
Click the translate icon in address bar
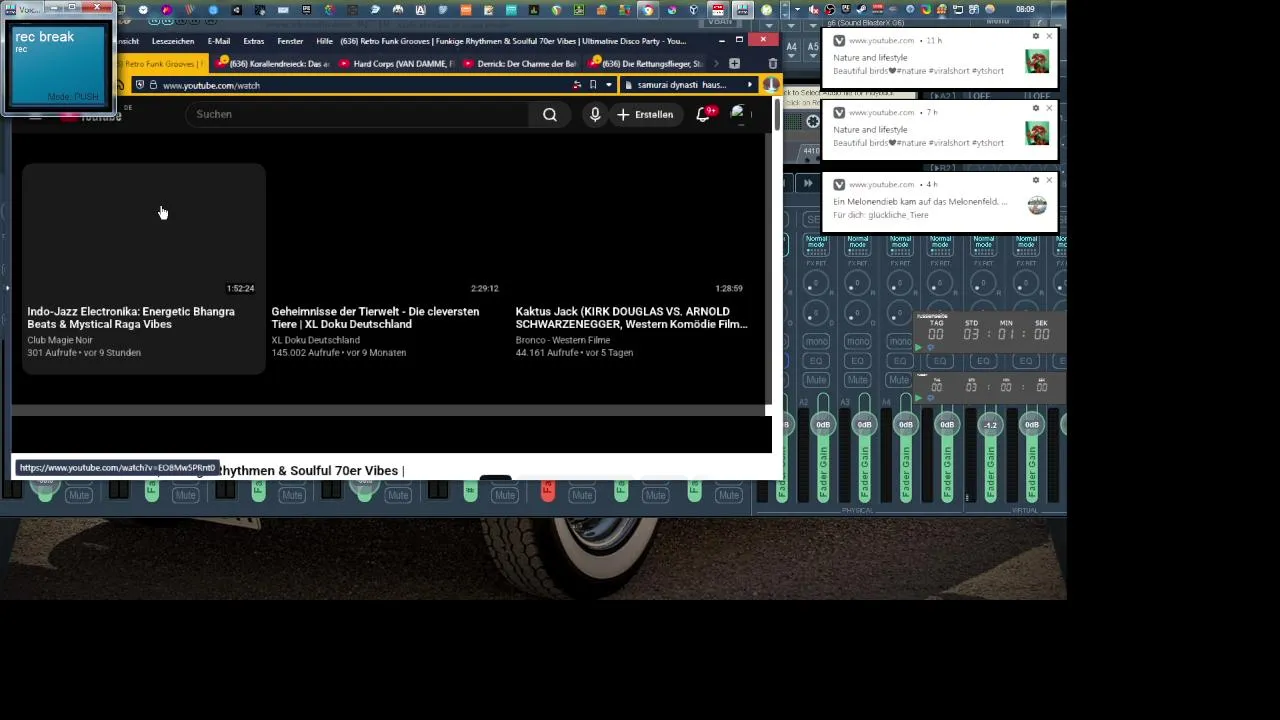click(x=577, y=85)
